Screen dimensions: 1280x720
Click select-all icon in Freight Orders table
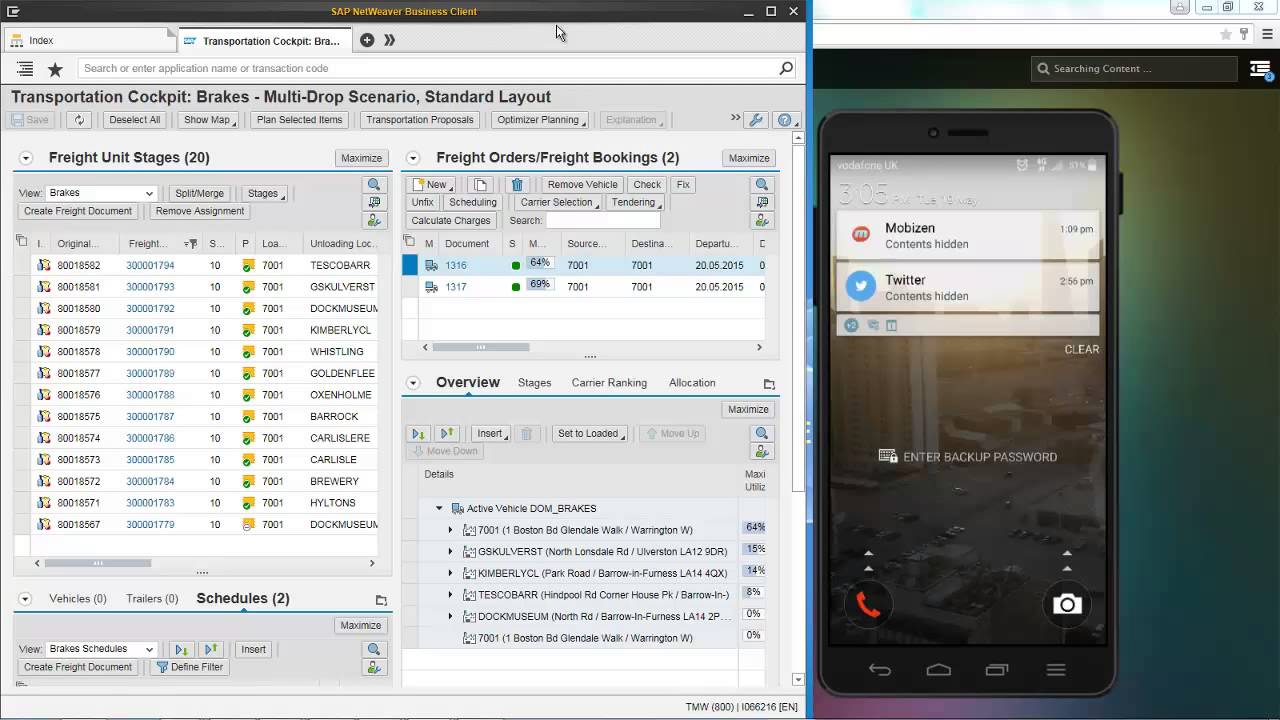408,241
